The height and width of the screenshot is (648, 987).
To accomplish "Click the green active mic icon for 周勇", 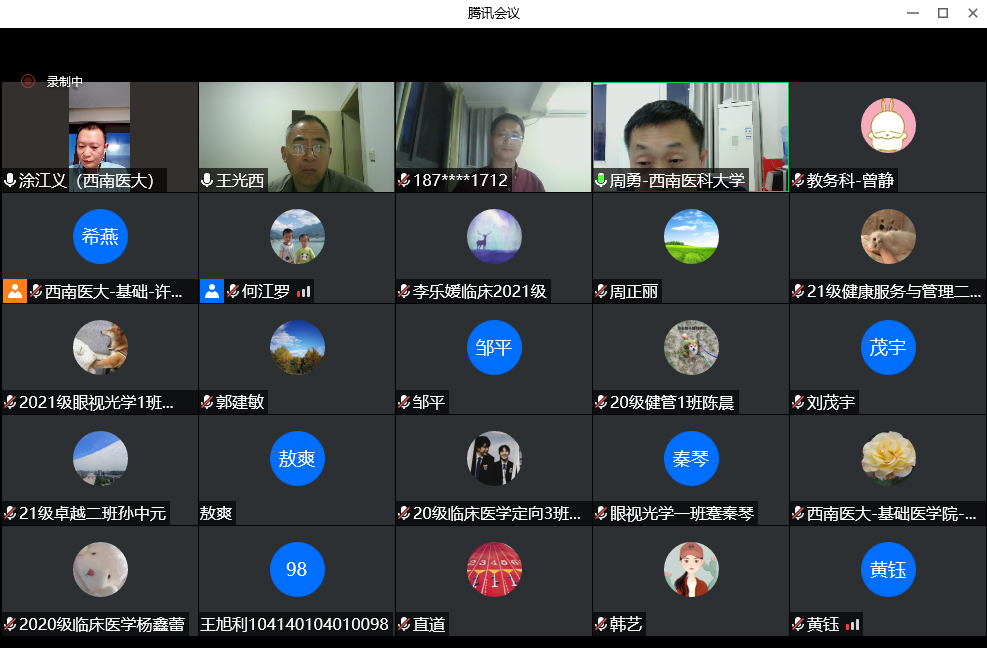I will coord(601,181).
